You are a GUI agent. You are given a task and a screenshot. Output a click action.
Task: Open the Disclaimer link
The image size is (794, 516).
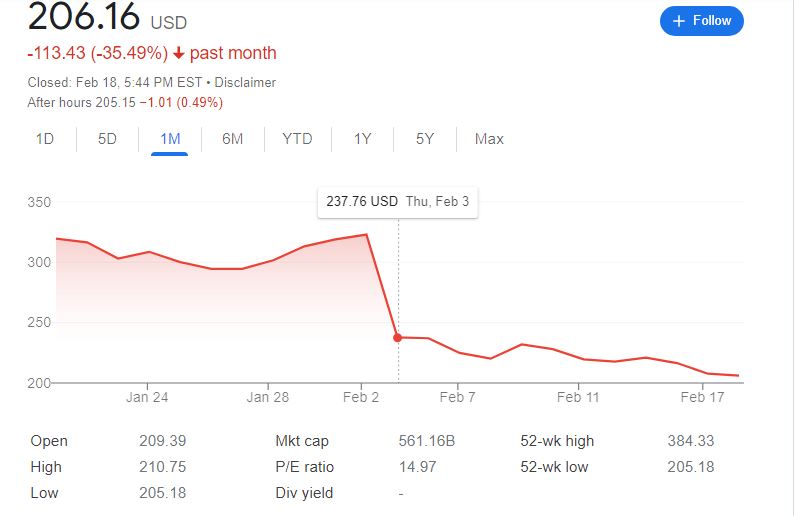click(x=245, y=83)
